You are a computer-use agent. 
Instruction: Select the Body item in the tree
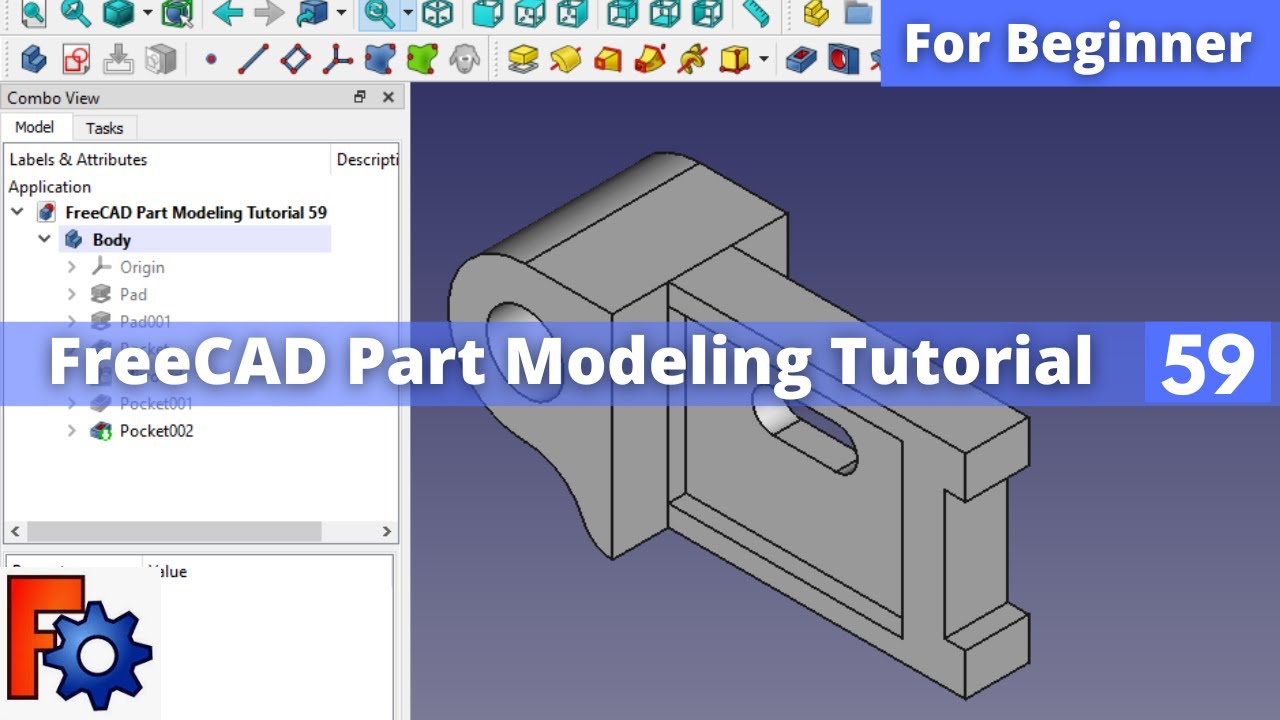pyautogui.click(x=112, y=240)
